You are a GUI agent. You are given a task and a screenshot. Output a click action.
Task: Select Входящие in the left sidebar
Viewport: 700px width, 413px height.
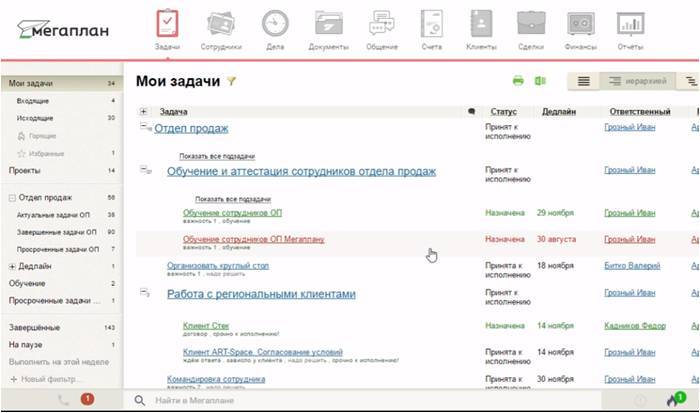[32, 101]
